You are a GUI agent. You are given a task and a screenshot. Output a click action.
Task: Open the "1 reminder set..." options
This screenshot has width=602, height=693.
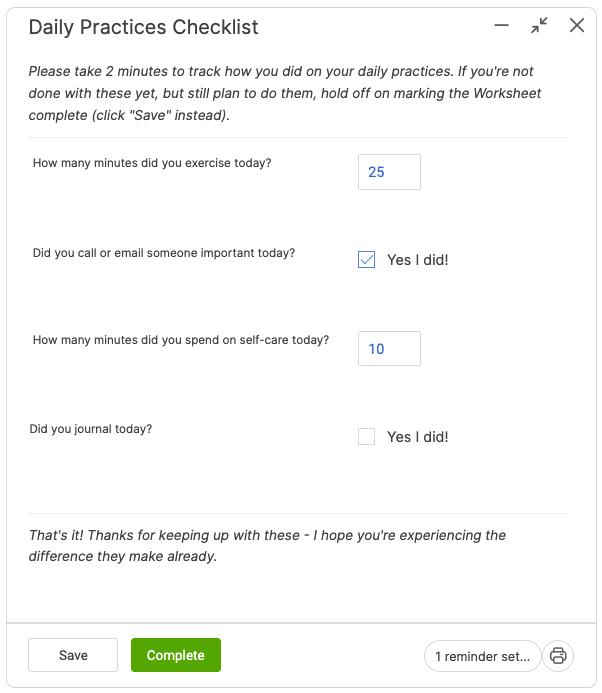pos(482,656)
